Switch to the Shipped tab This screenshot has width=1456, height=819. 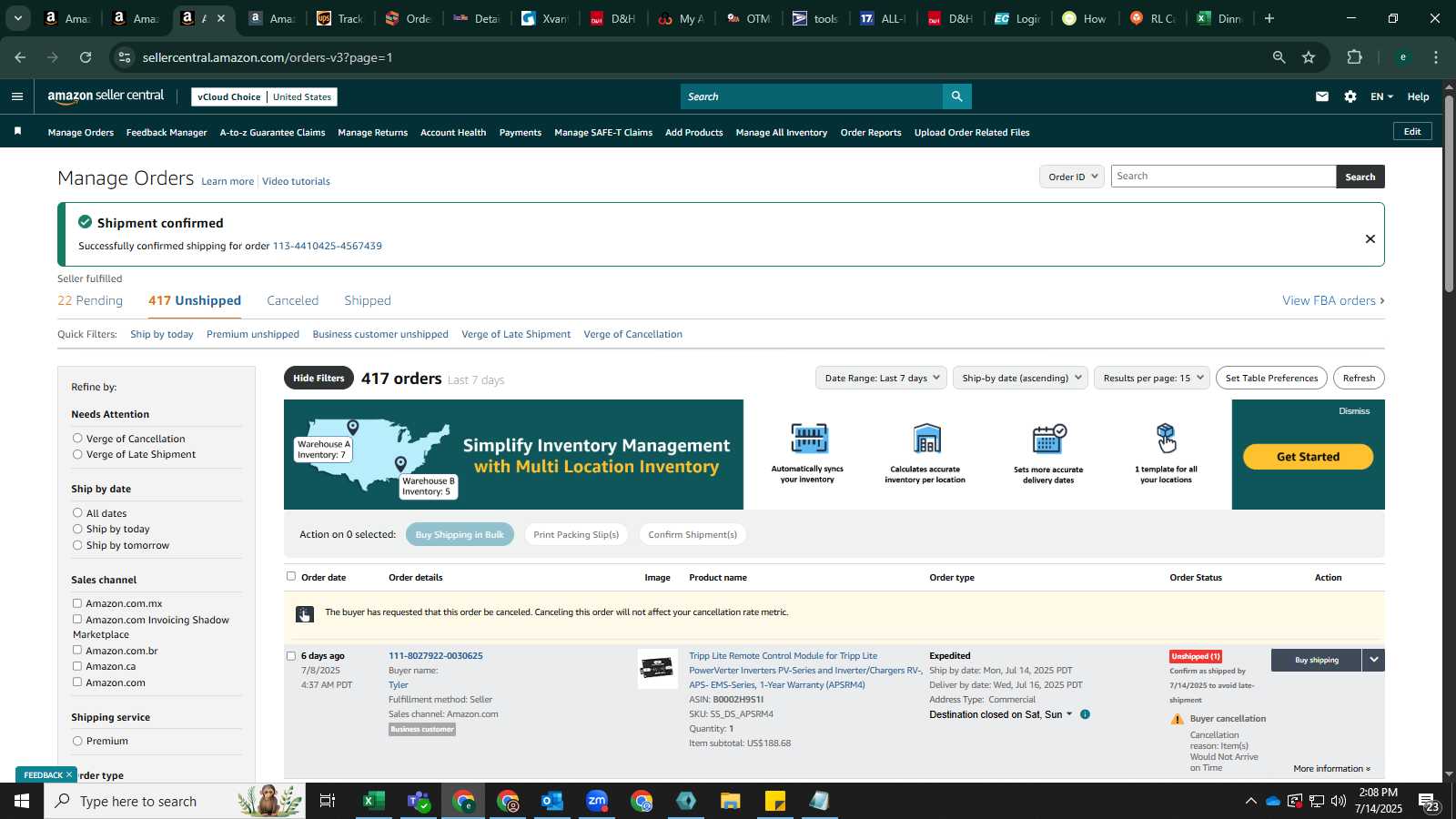(368, 300)
